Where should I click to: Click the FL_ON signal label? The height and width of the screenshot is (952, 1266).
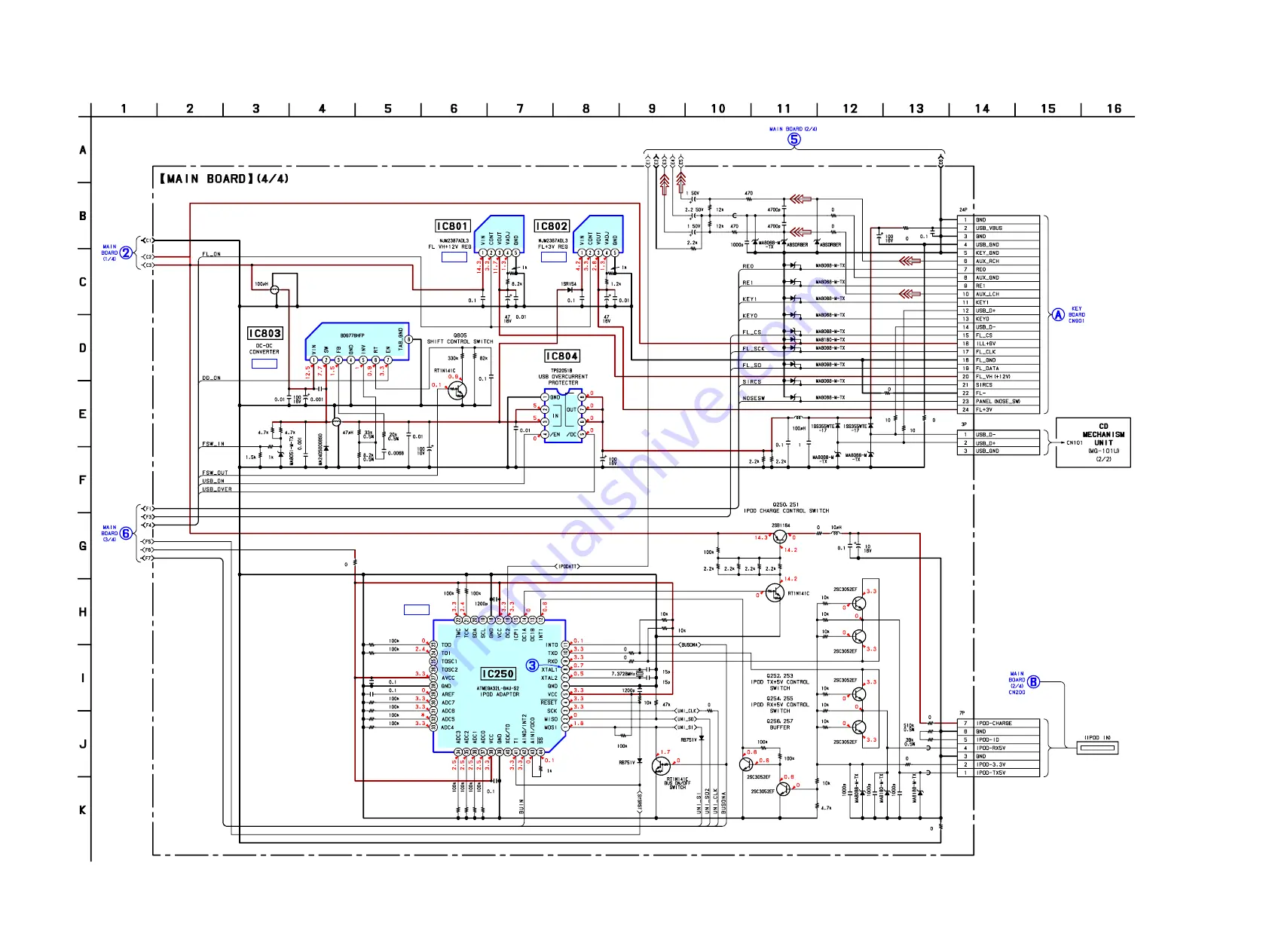coord(211,254)
